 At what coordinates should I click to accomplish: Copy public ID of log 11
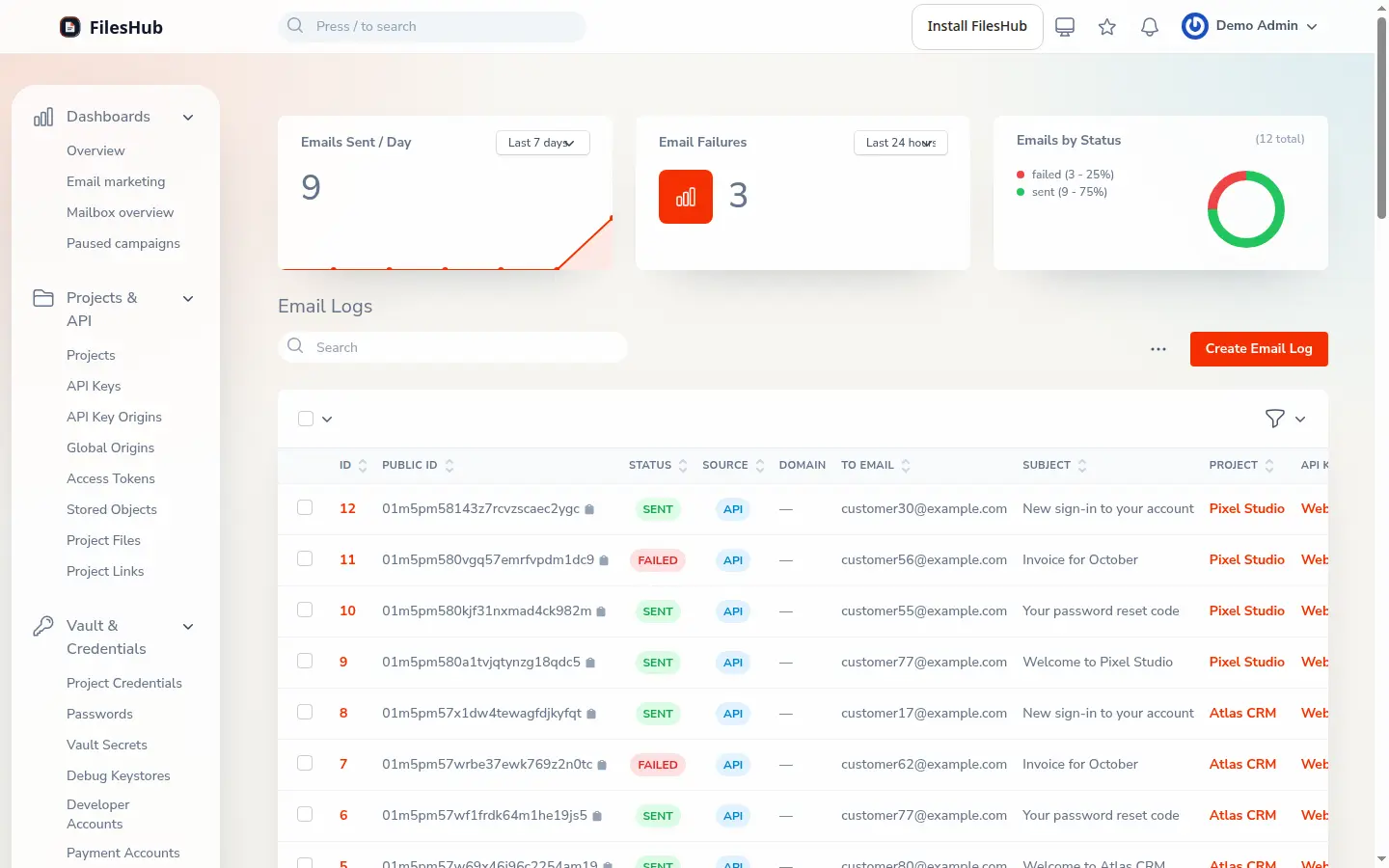point(604,560)
